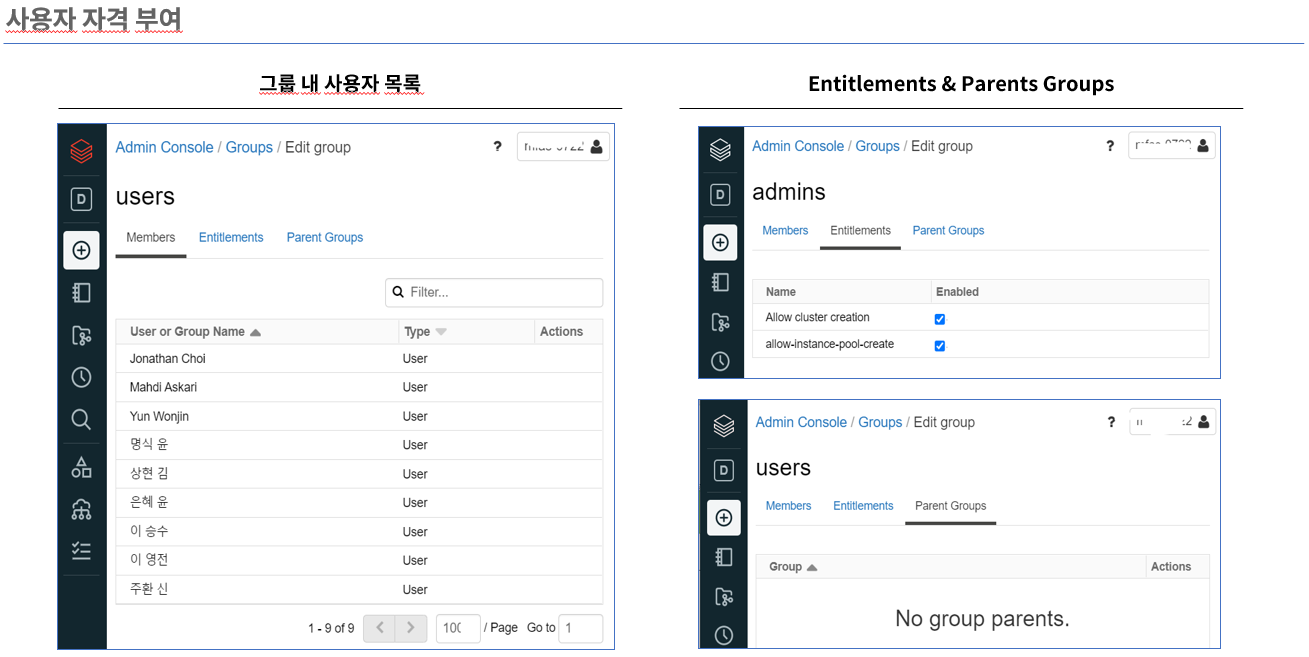Open the Compute clusters icon in left sidebar

click(x=82, y=509)
